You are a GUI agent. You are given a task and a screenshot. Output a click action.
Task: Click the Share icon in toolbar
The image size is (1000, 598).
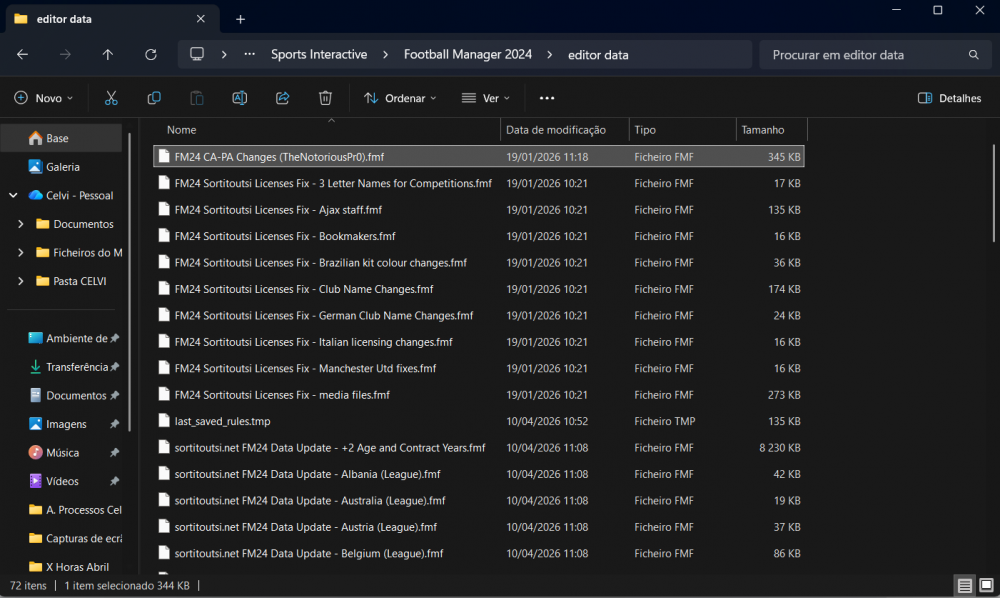pyautogui.click(x=283, y=98)
